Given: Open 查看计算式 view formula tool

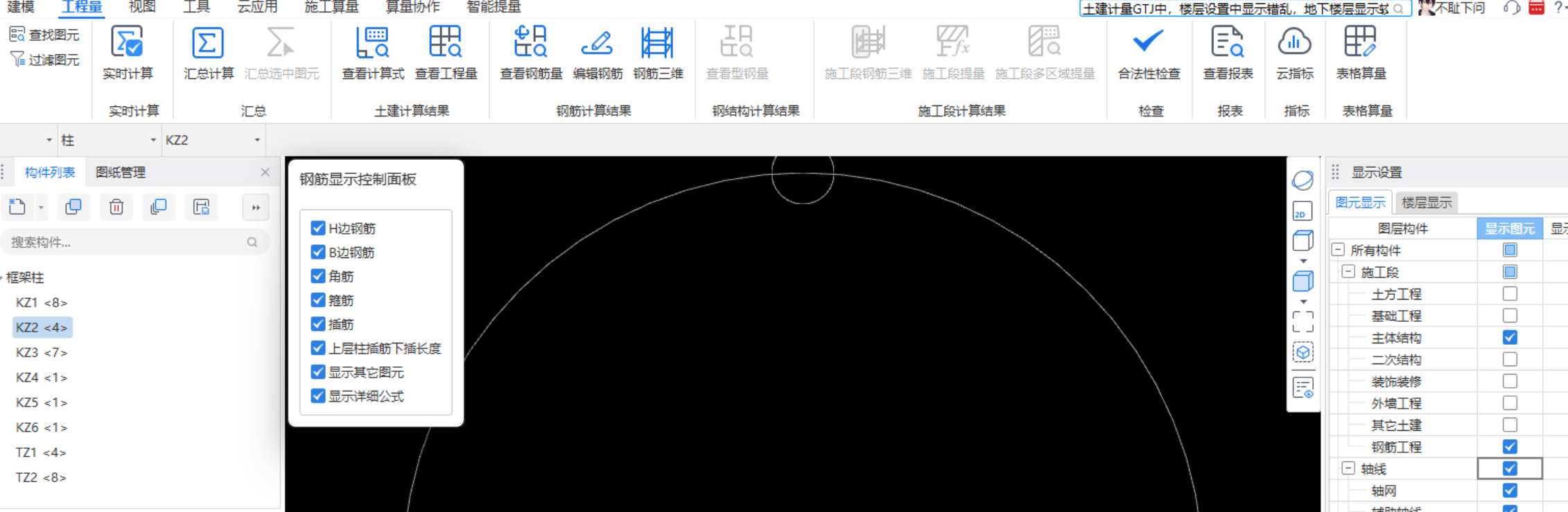Looking at the screenshot, I should click(x=373, y=53).
